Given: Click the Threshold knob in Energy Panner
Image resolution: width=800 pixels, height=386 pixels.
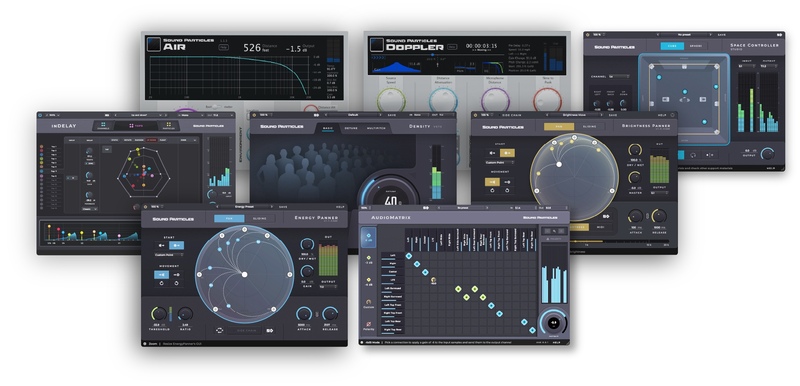Looking at the screenshot, I should pos(159,314).
